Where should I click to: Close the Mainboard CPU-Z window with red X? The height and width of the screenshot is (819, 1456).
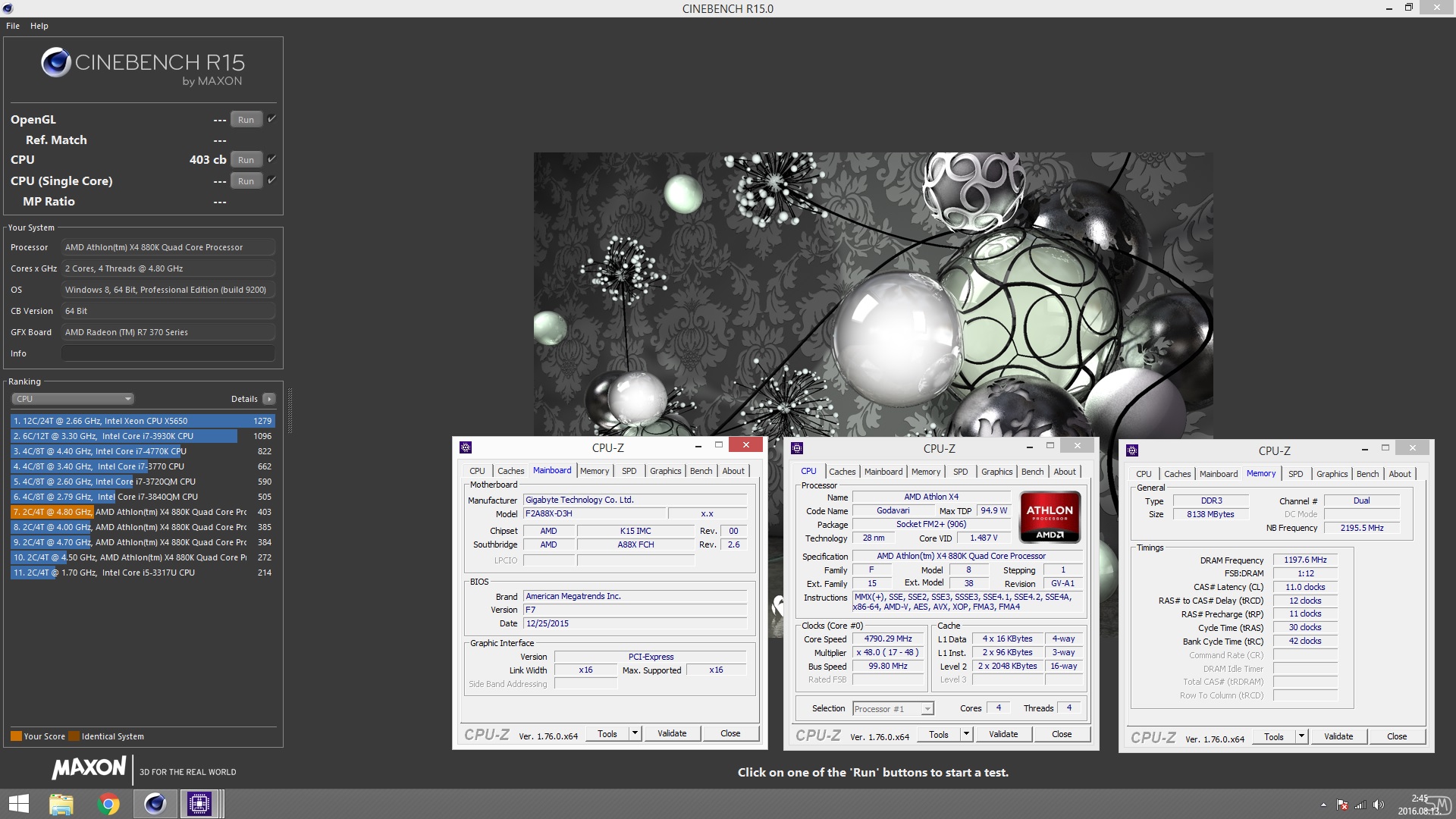tap(746, 445)
